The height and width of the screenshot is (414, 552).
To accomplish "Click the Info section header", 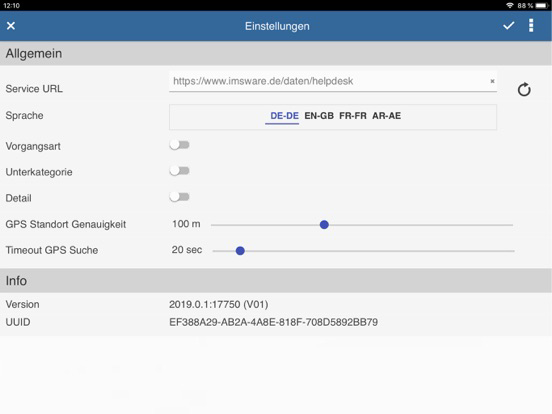I will pos(276,281).
